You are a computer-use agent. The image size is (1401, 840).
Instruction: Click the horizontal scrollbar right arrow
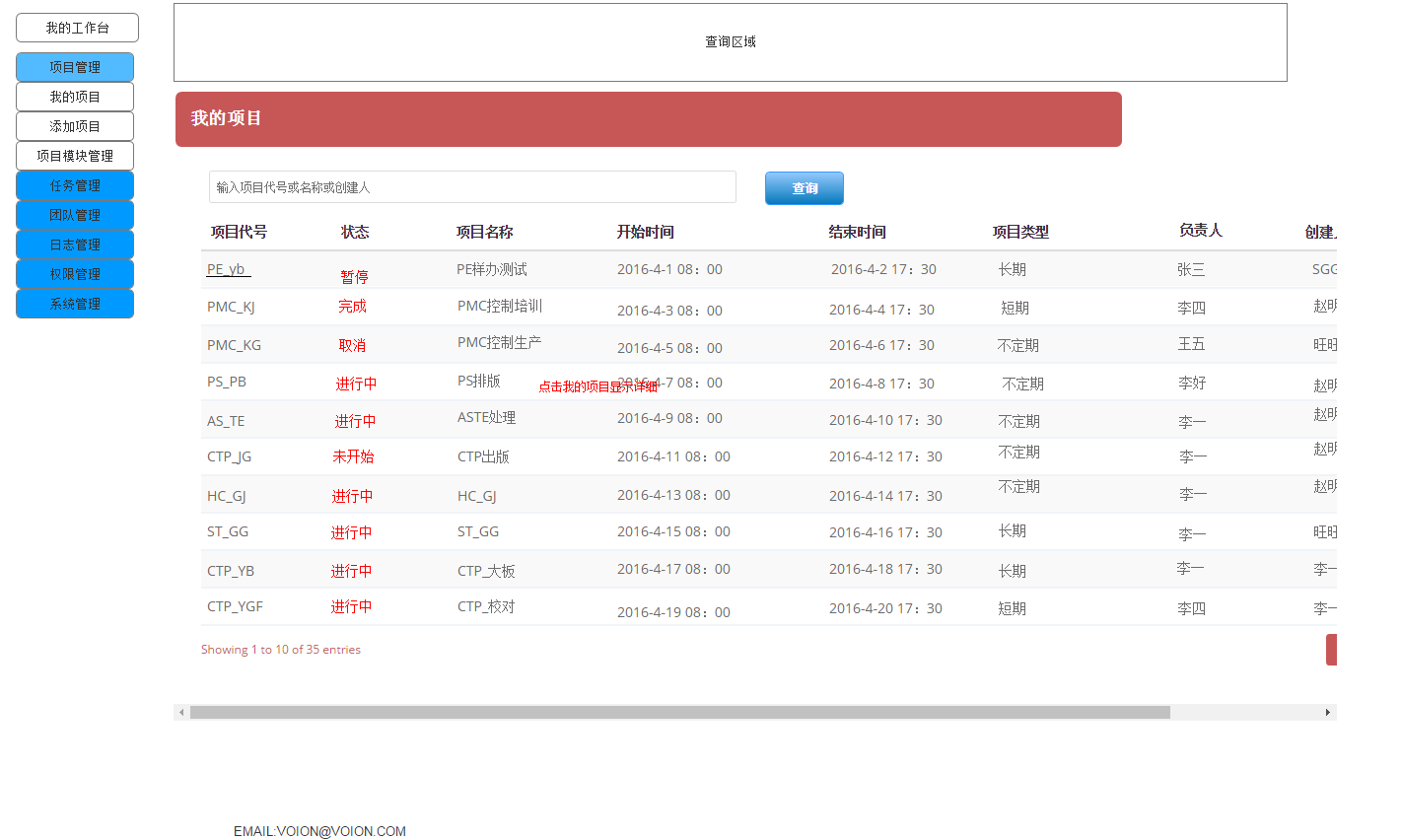[1328, 712]
